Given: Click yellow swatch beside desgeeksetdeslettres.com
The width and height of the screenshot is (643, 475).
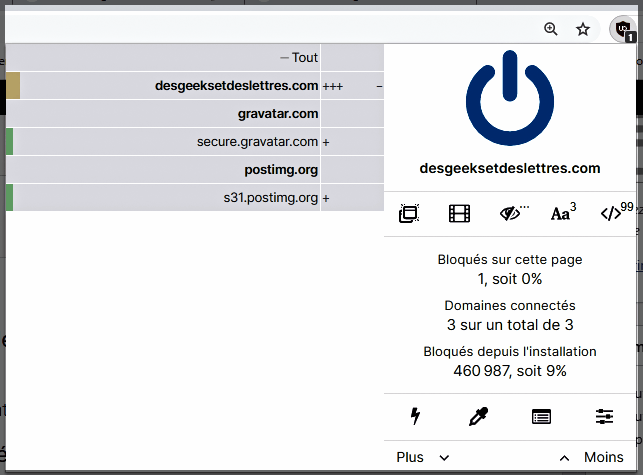Looking at the screenshot, I should (x=13, y=86).
